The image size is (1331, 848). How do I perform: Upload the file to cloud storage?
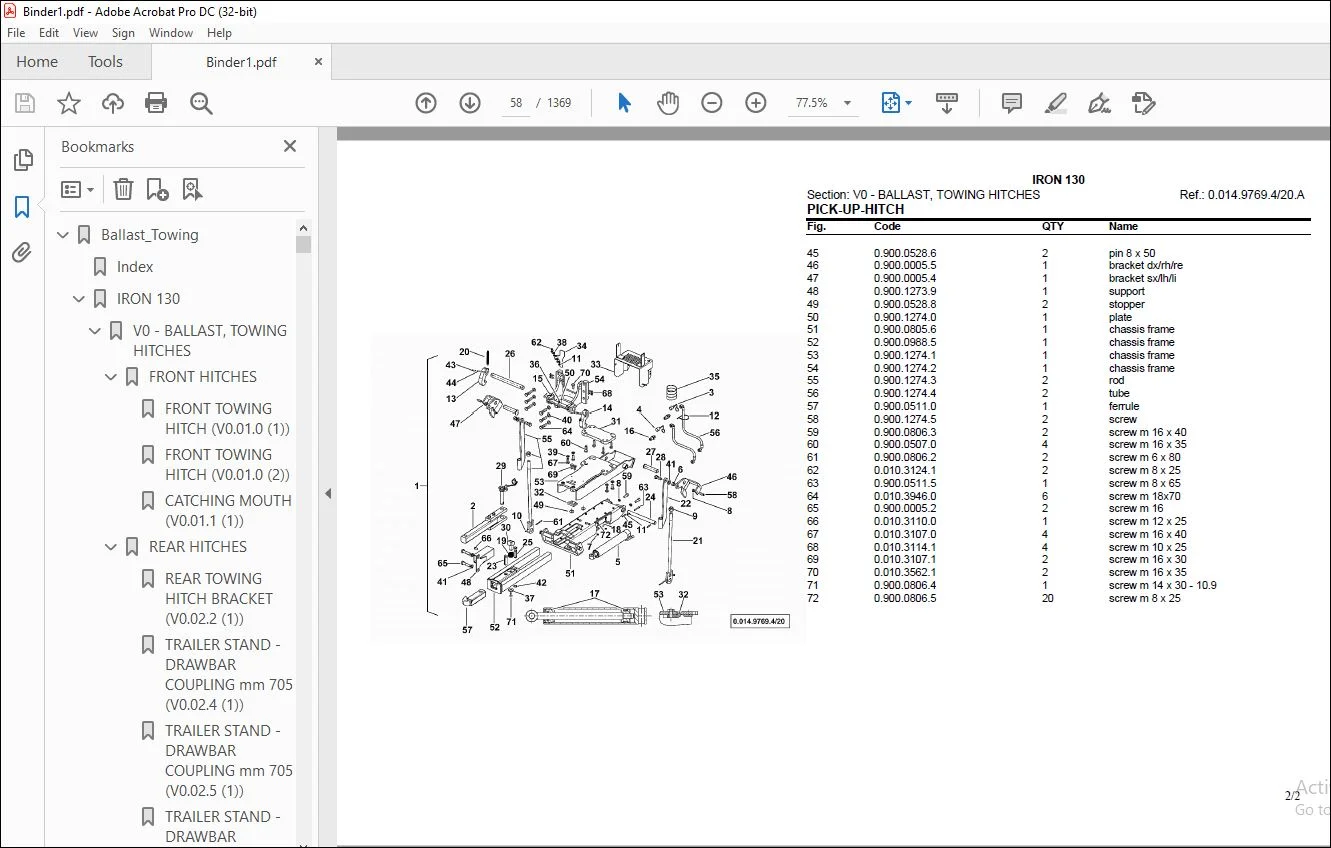coord(113,103)
